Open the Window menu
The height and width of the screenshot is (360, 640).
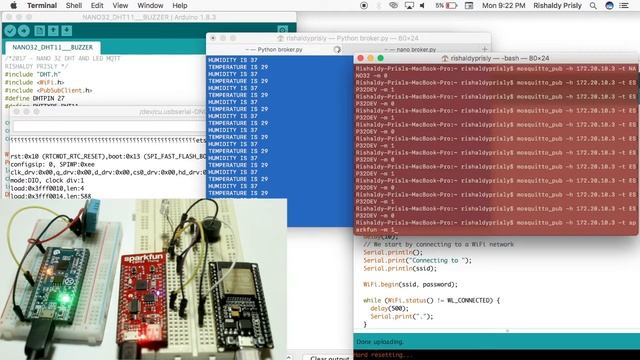[x=150, y=6]
